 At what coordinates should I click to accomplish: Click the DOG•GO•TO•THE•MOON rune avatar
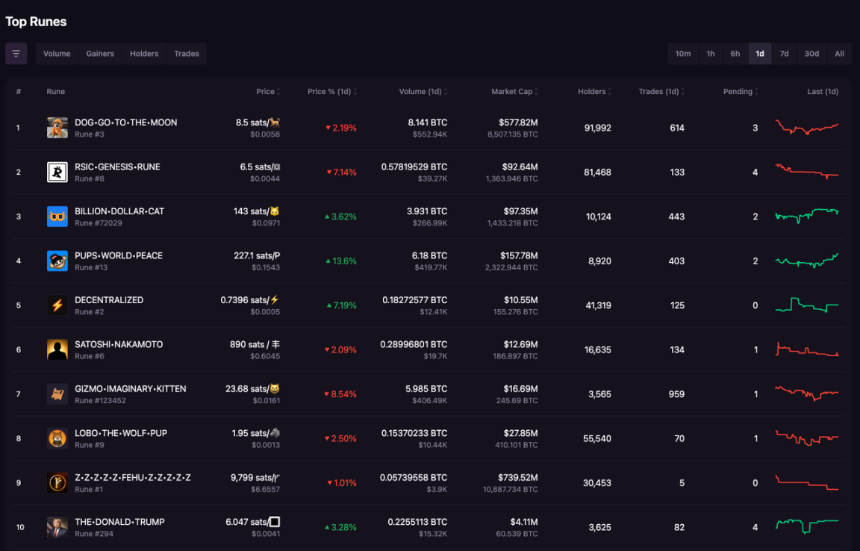point(57,128)
